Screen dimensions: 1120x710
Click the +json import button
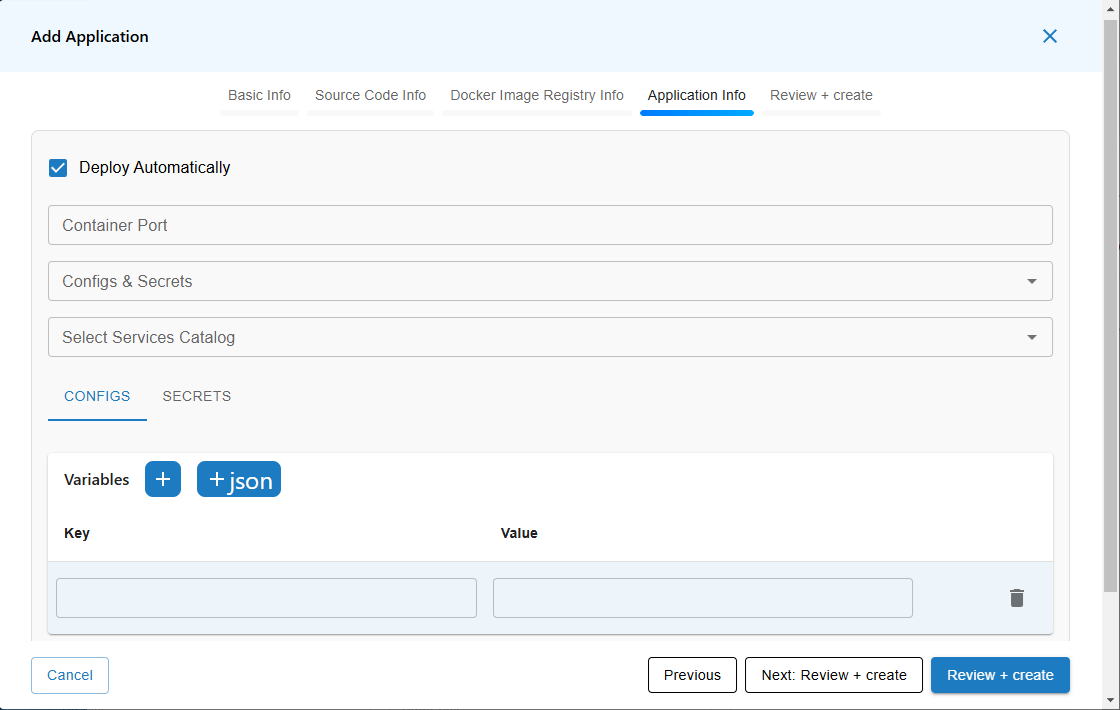[239, 479]
